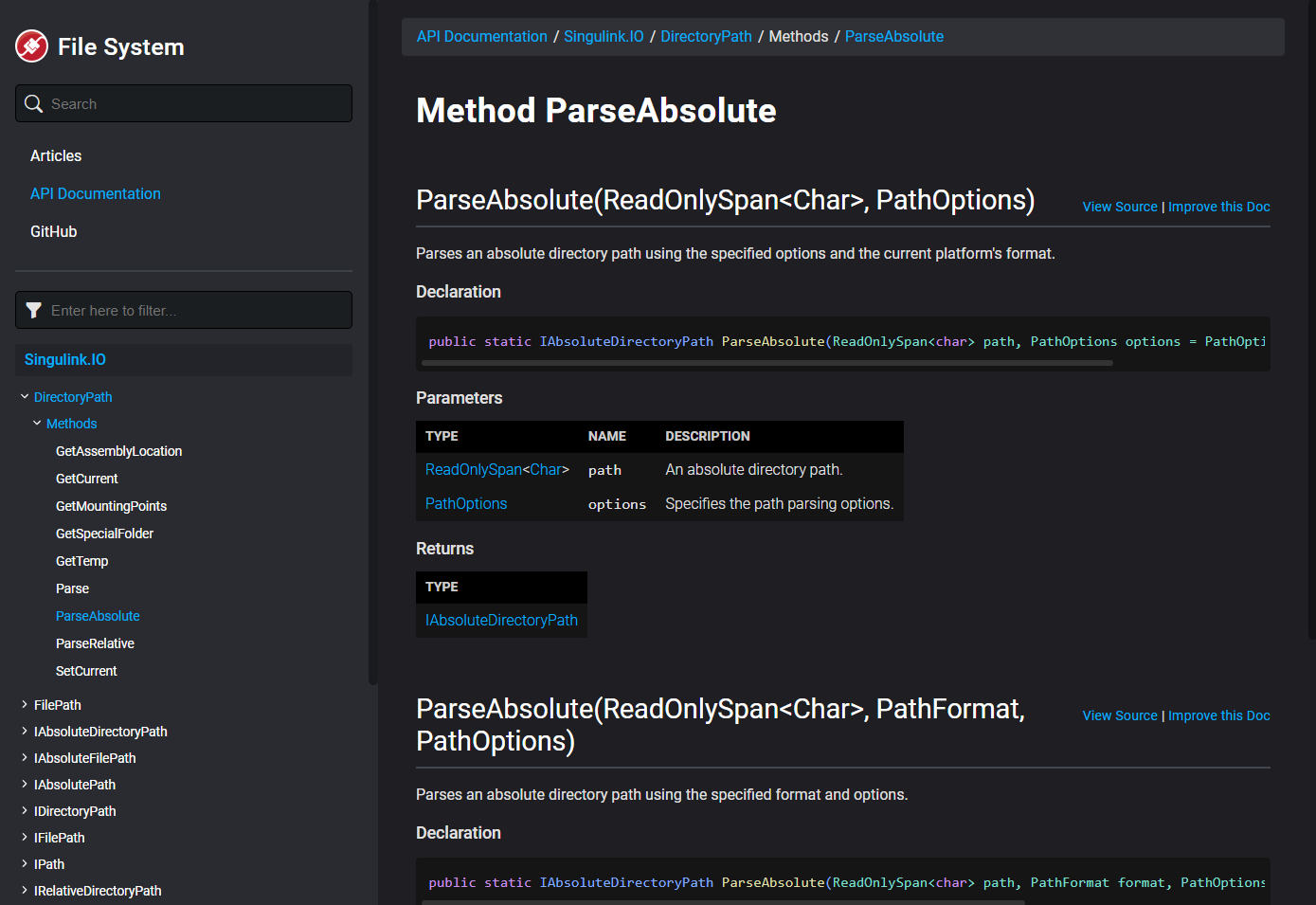Open GetTemp method page
This screenshot has width=1316, height=905.
81,561
